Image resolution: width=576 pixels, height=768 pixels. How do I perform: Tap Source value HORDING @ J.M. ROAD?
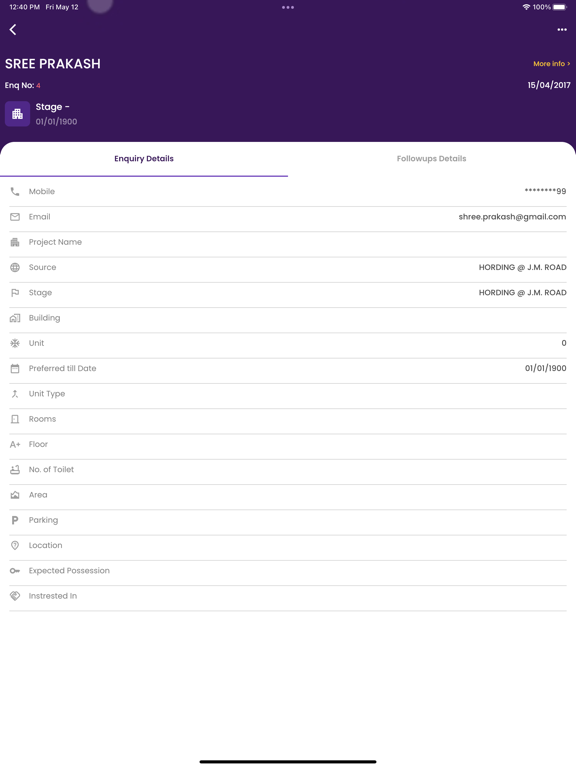pos(523,267)
